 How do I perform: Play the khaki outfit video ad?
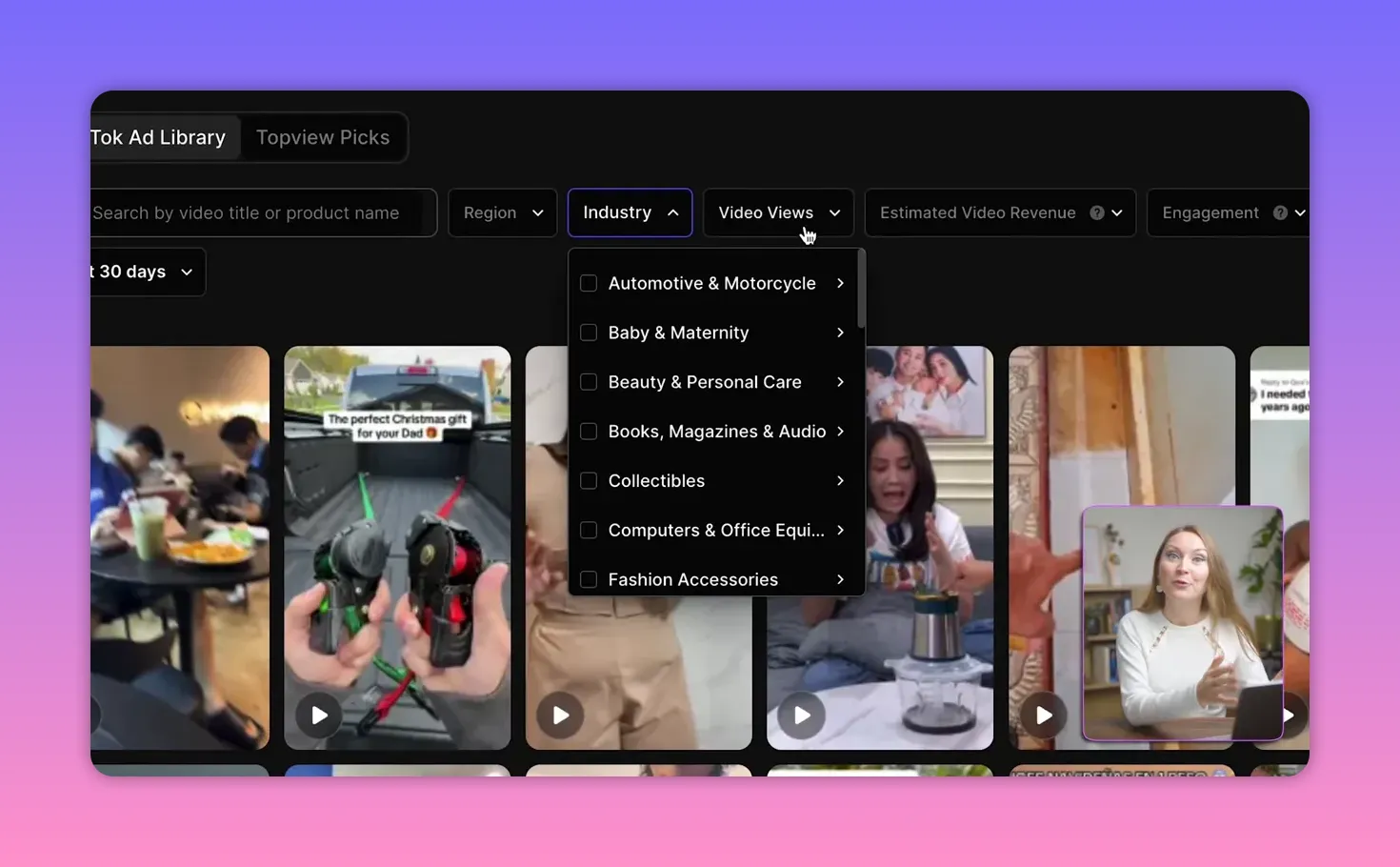pyautogui.click(x=559, y=715)
